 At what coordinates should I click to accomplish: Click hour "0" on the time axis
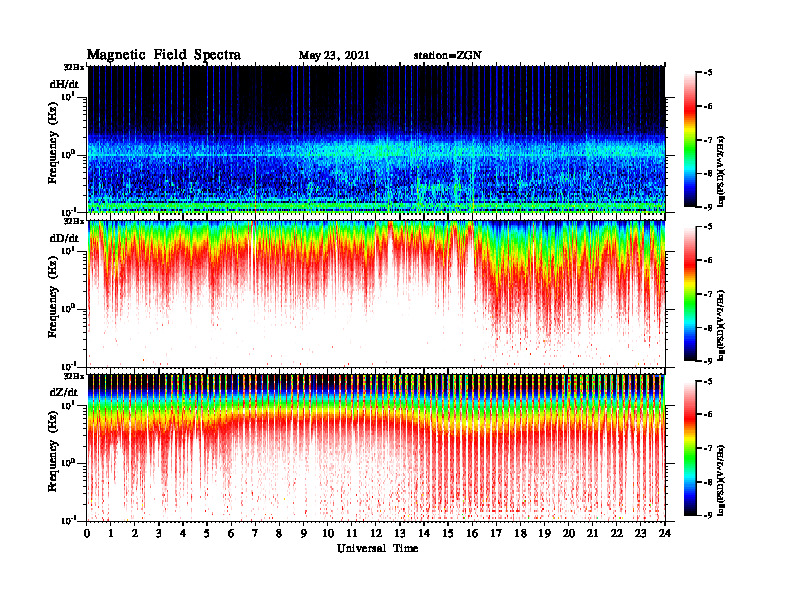tap(87, 534)
